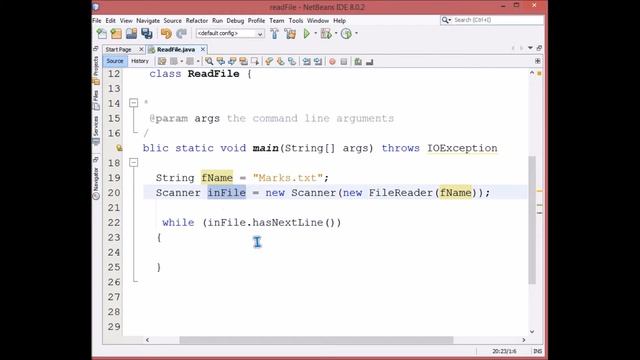This screenshot has width=640, height=360.
Task: Open the Run Project dropdown arrow
Action: tap(315, 33)
